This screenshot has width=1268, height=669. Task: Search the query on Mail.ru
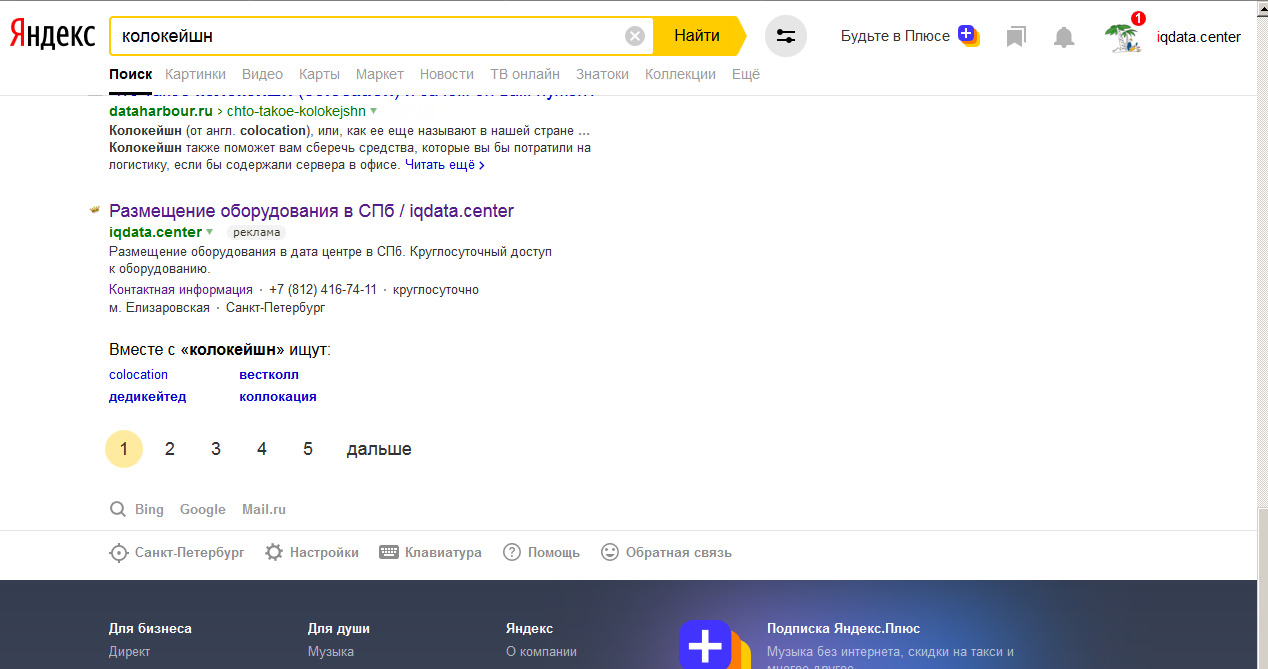tap(264, 510)
